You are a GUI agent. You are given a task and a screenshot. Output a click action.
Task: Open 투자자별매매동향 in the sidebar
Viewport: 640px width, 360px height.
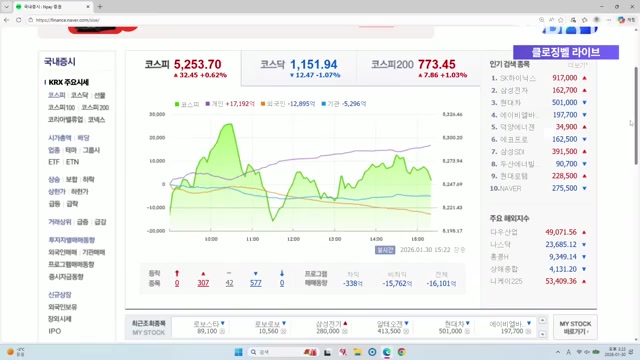(71, 240)
